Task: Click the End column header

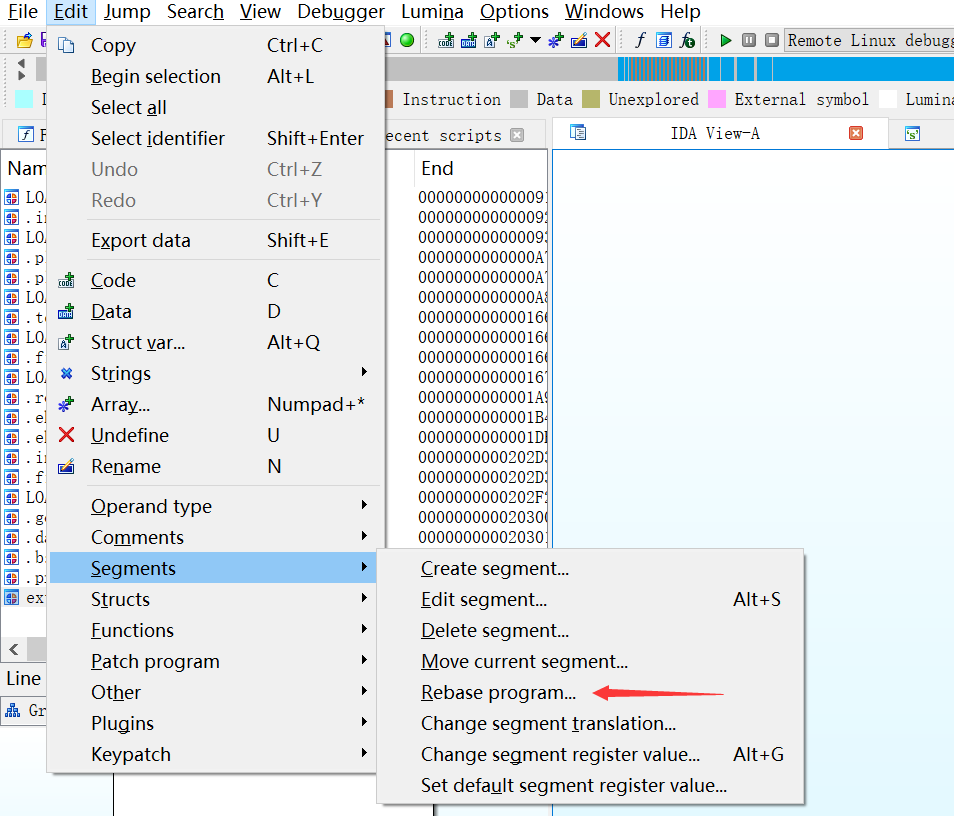Action: [x=437, y=169]
